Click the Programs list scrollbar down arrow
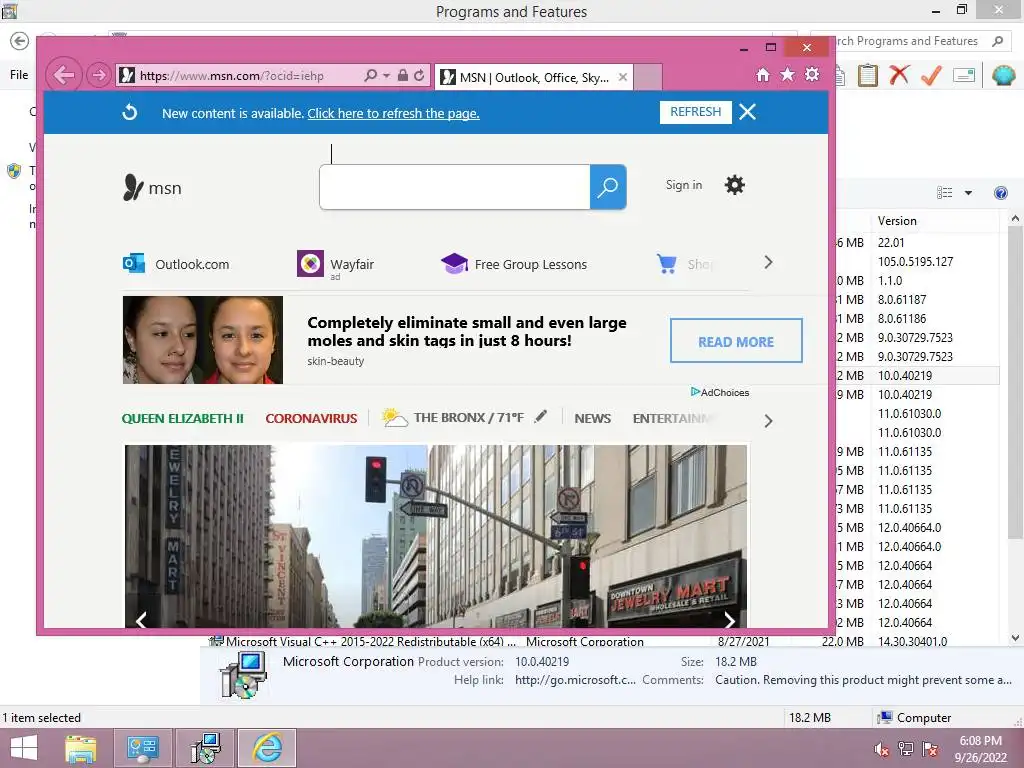The height and width of the screenshot is (768, 1024). 1016,638
